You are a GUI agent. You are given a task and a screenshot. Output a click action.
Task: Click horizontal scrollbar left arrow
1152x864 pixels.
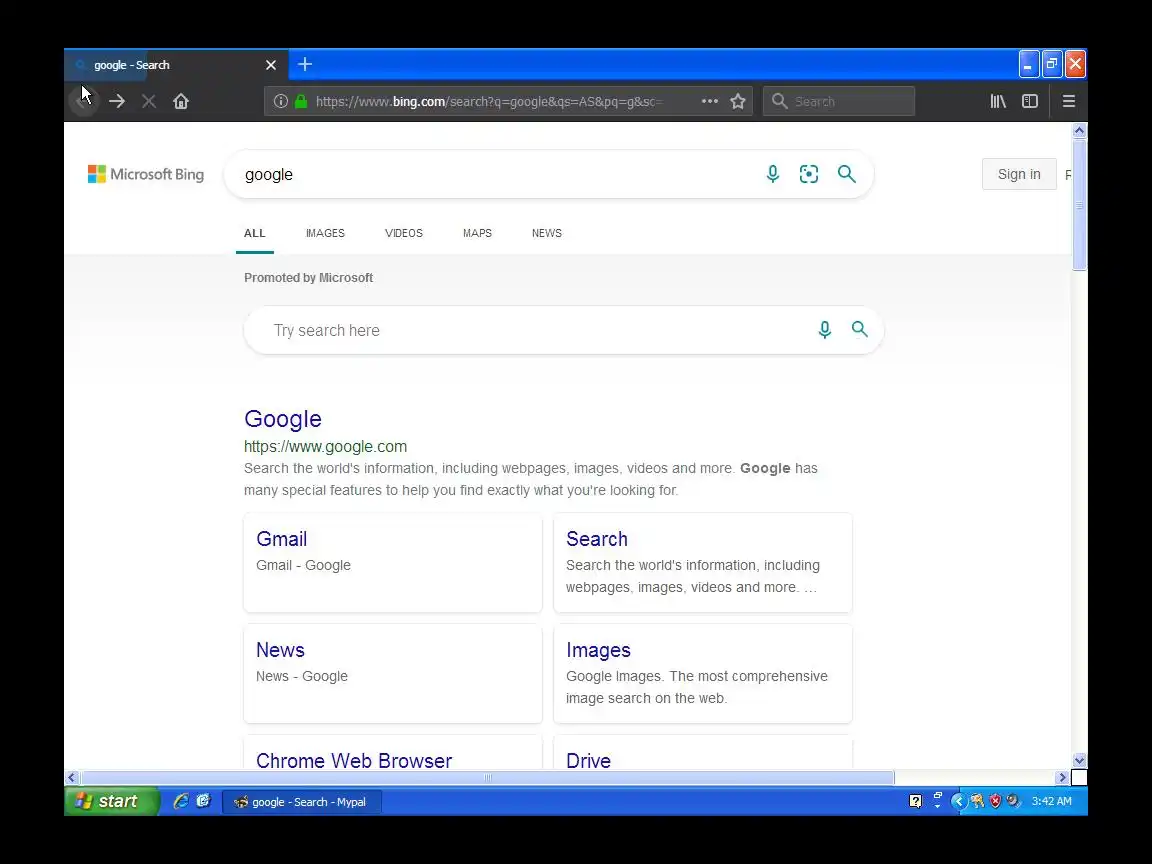click(x=72, y=777)
